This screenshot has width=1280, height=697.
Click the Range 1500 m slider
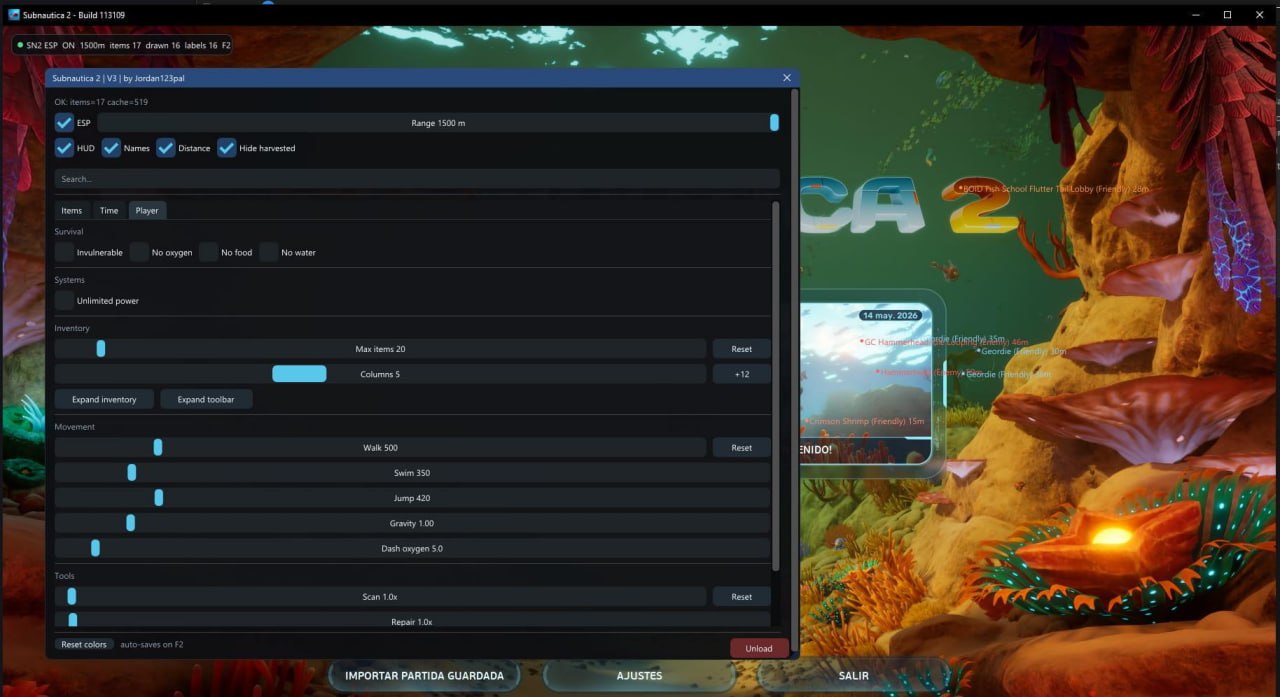[x=438, y=123]
